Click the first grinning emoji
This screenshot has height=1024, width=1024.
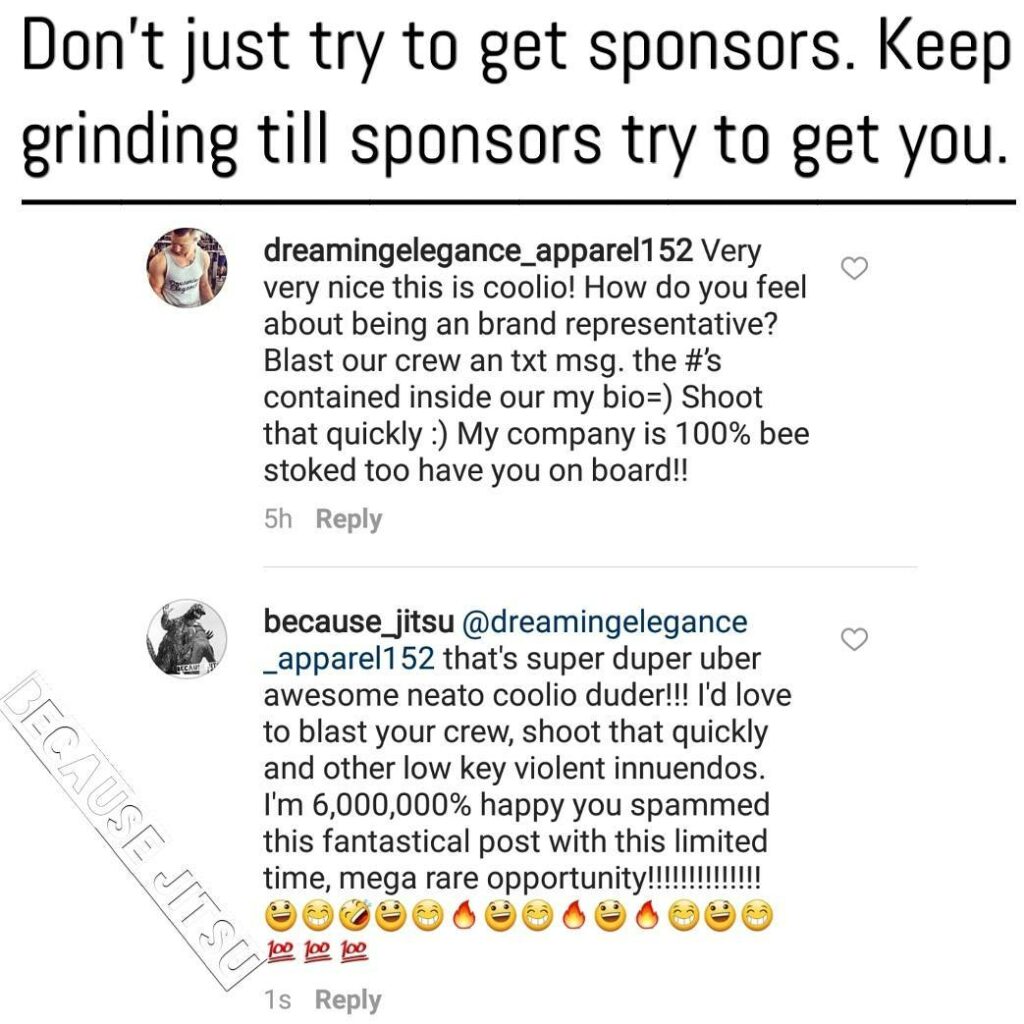[x=281, y=917]
